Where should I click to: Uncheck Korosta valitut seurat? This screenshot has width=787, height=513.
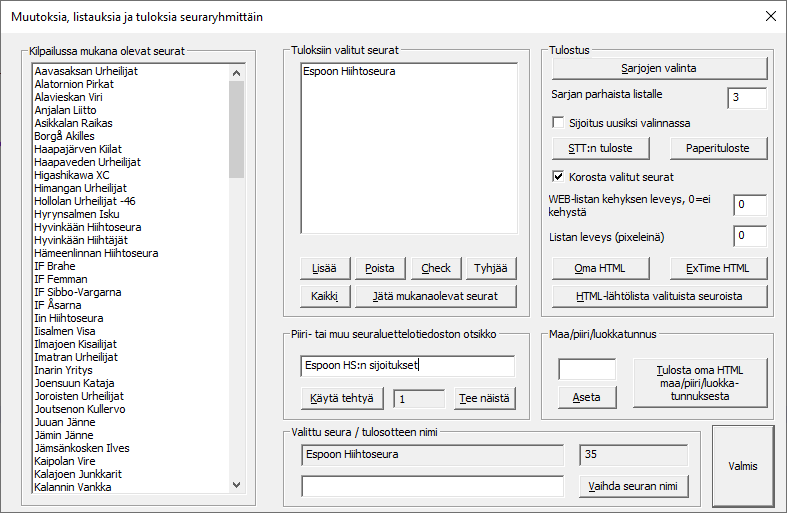[559, 176]
